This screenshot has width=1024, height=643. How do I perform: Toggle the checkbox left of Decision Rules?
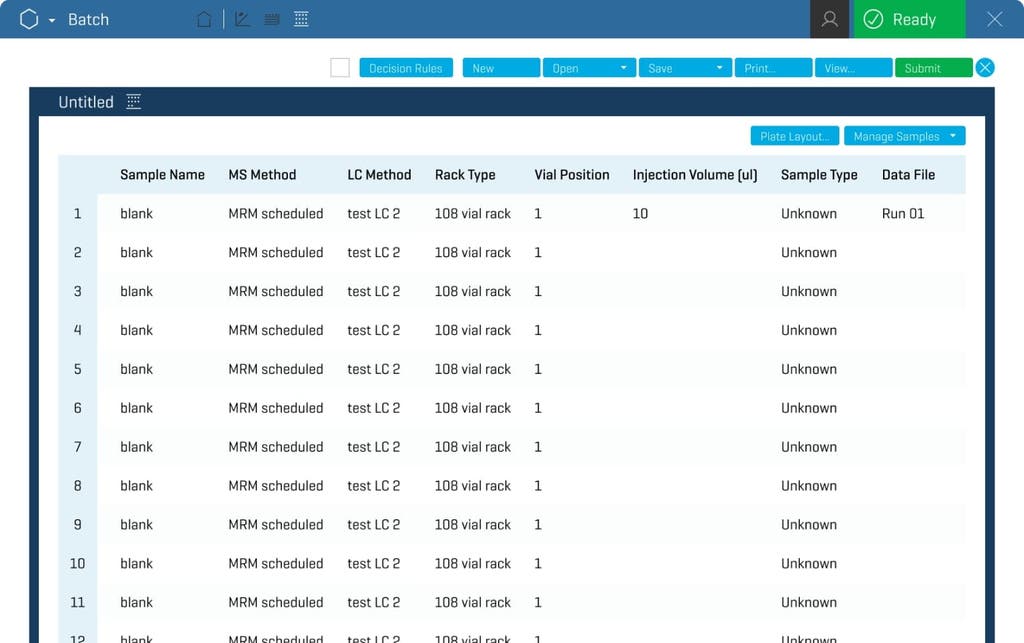(339, 67)
